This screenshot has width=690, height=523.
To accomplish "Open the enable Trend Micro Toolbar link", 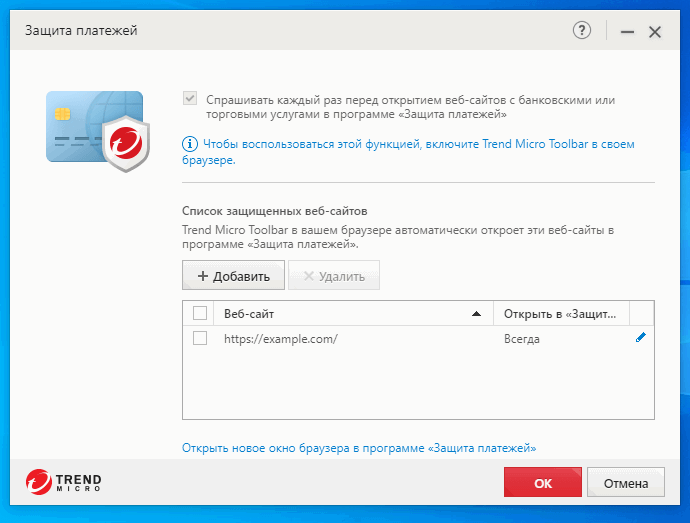I will coord(408,152).
